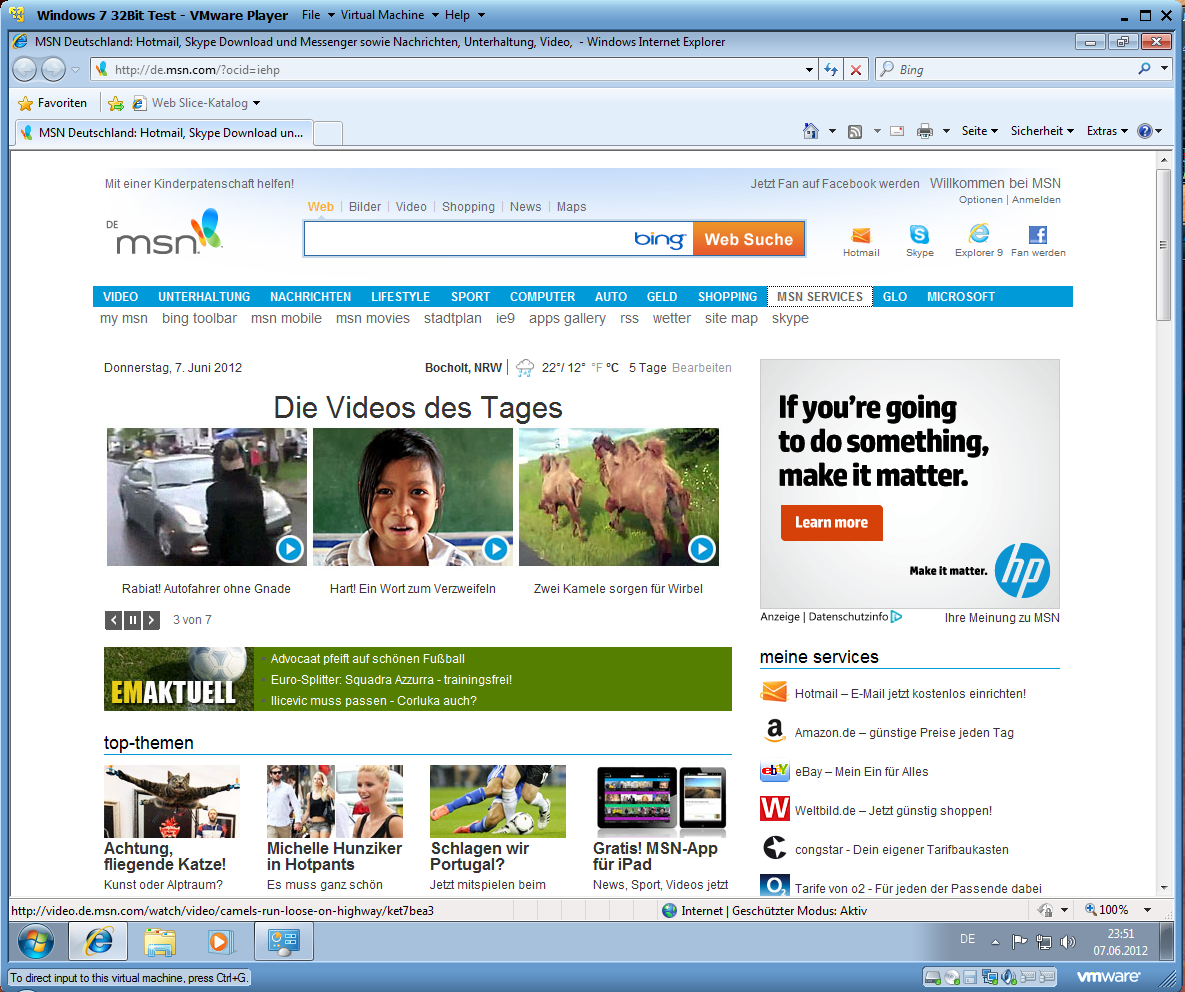The width and height of the screenshot is (1185, 992).
Task: Open the Action Center flag icon
Action: click(x=1019, y=941)
